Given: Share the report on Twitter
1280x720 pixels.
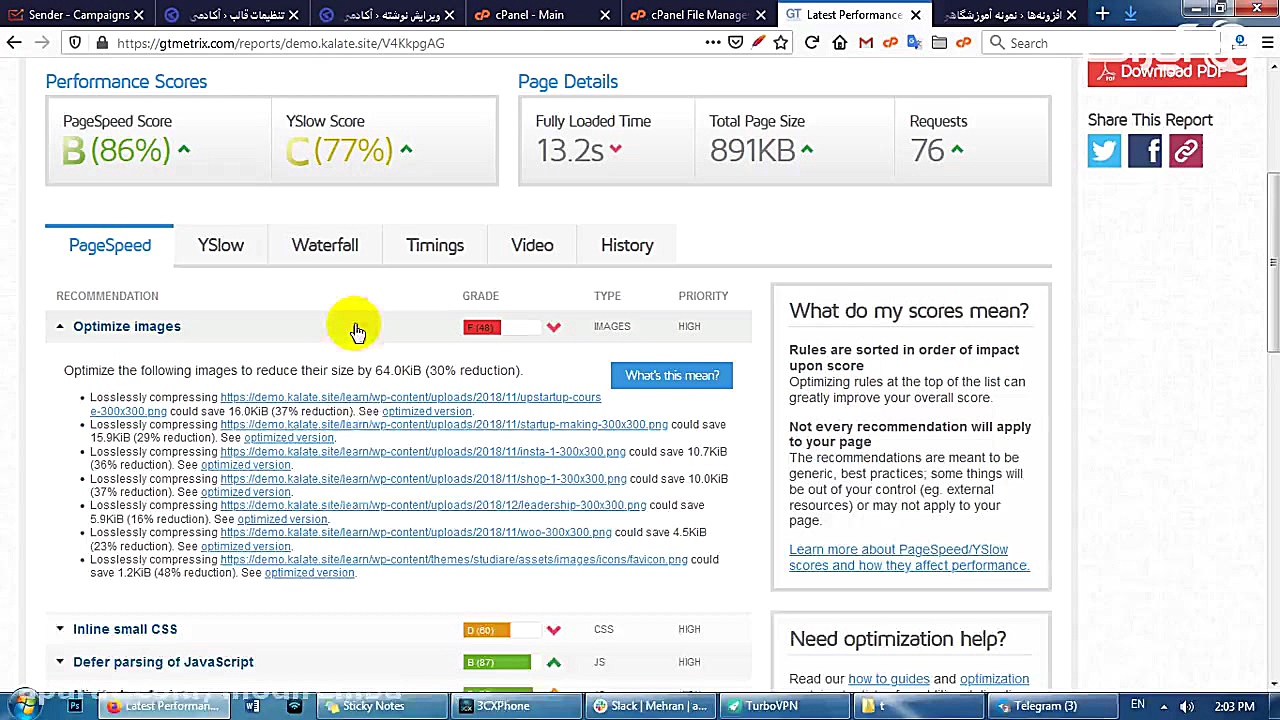Looking at the screenshot, I should pos(1105,151).
